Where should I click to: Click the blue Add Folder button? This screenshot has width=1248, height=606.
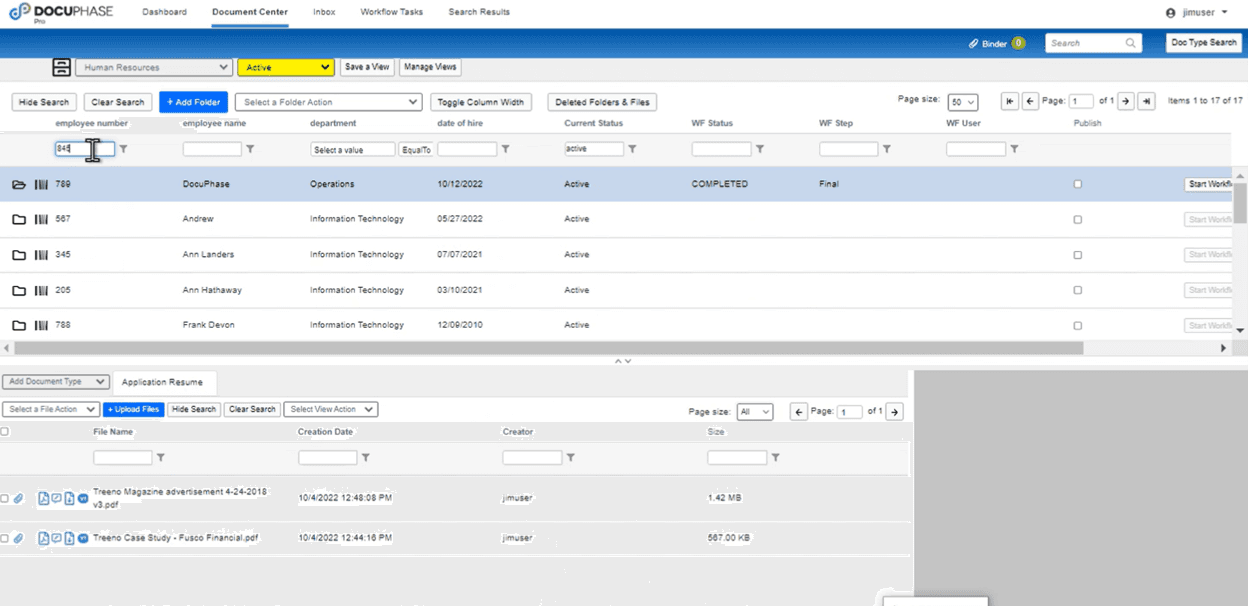point(193,102)
